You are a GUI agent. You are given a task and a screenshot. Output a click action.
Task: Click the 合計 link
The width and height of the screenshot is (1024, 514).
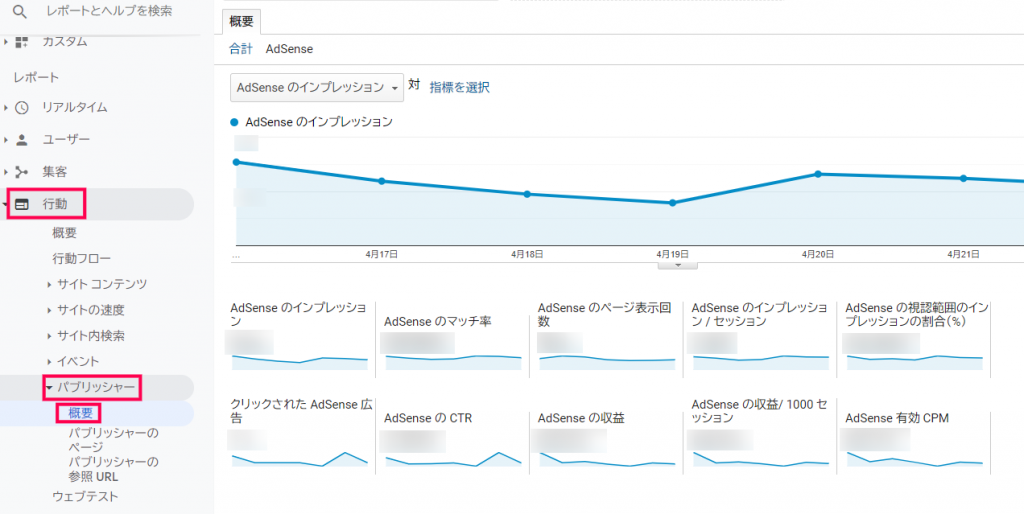(240, 49)
